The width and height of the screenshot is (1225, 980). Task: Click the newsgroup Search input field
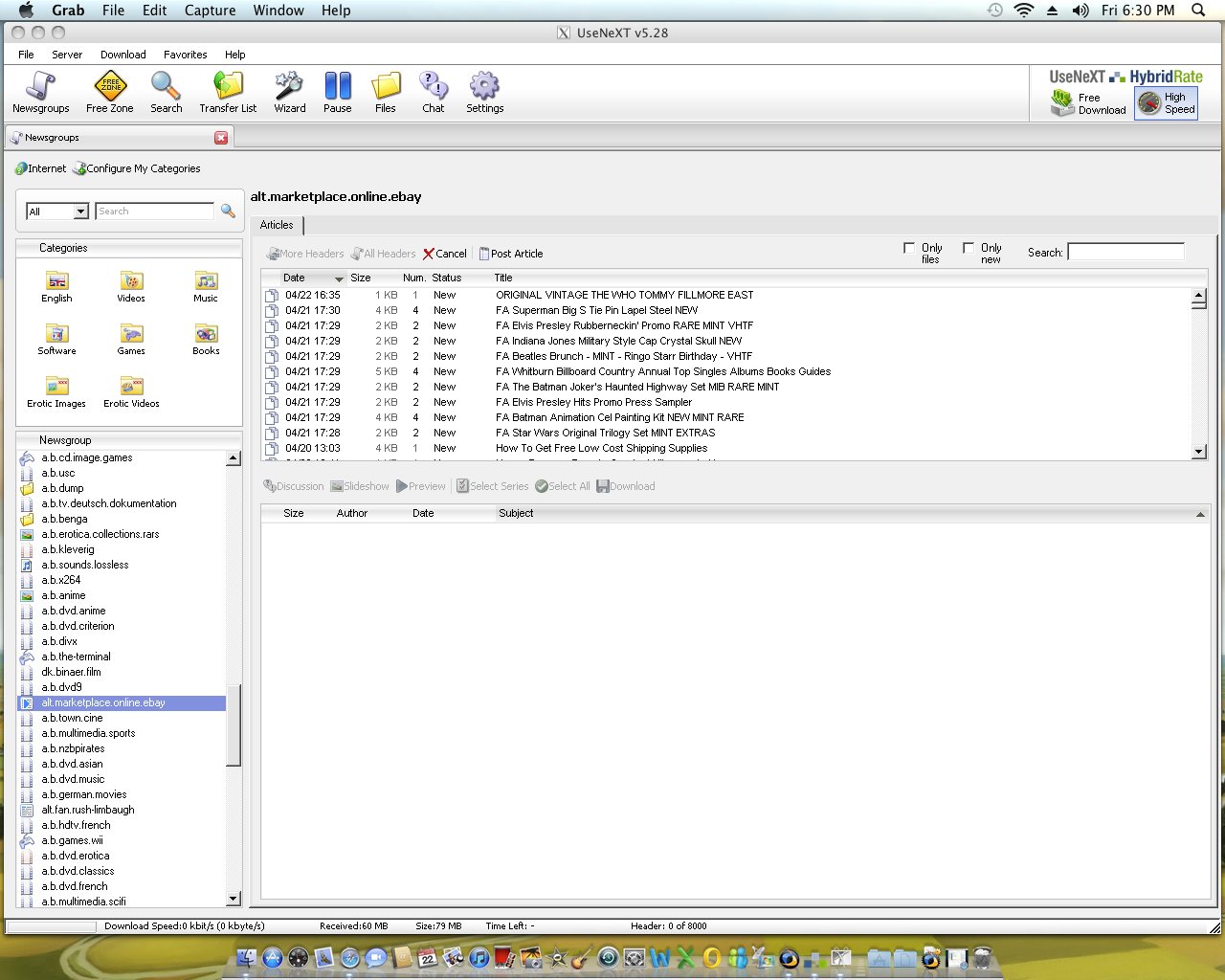(x=154, y=212)
